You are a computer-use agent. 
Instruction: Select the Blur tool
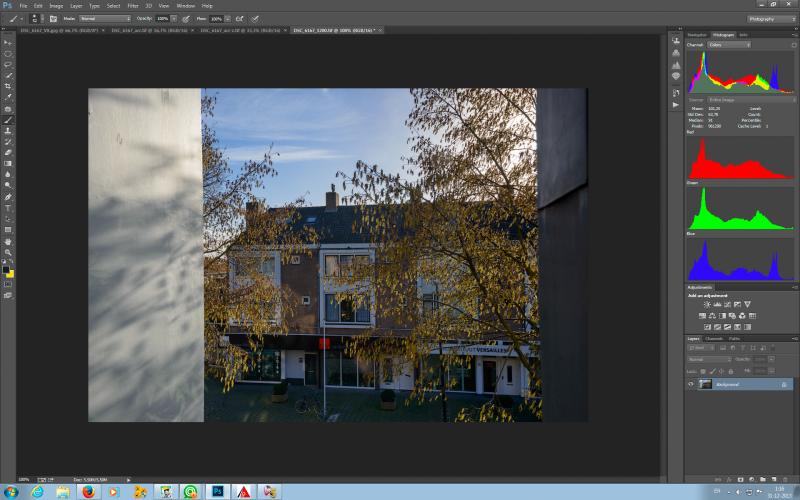click(8, 174)
